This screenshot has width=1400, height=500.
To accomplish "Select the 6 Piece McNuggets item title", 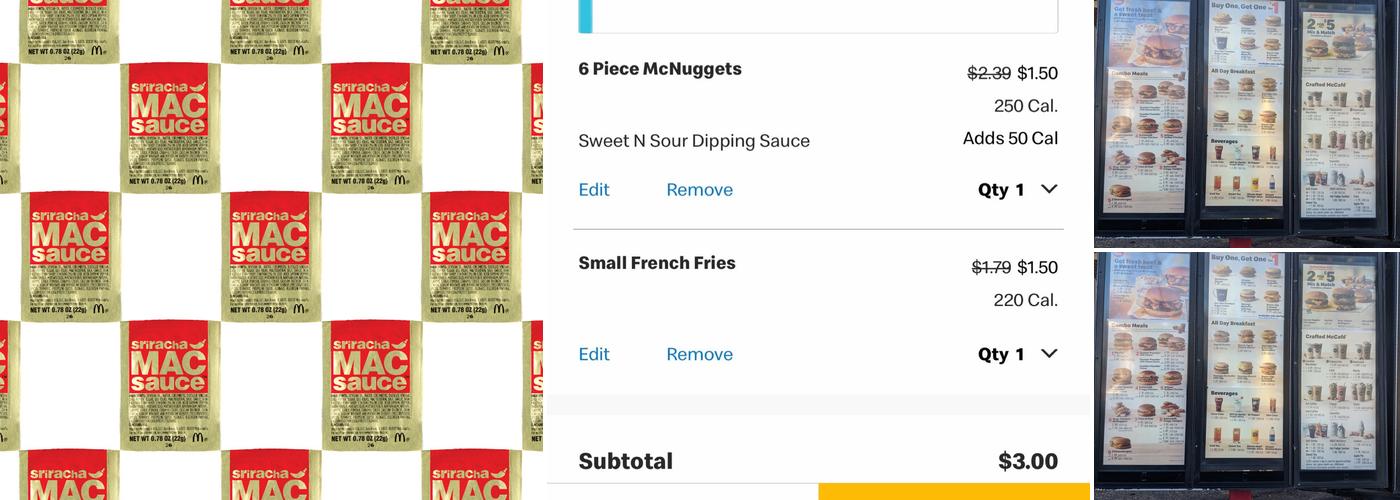I will click(x=660, y=69).
